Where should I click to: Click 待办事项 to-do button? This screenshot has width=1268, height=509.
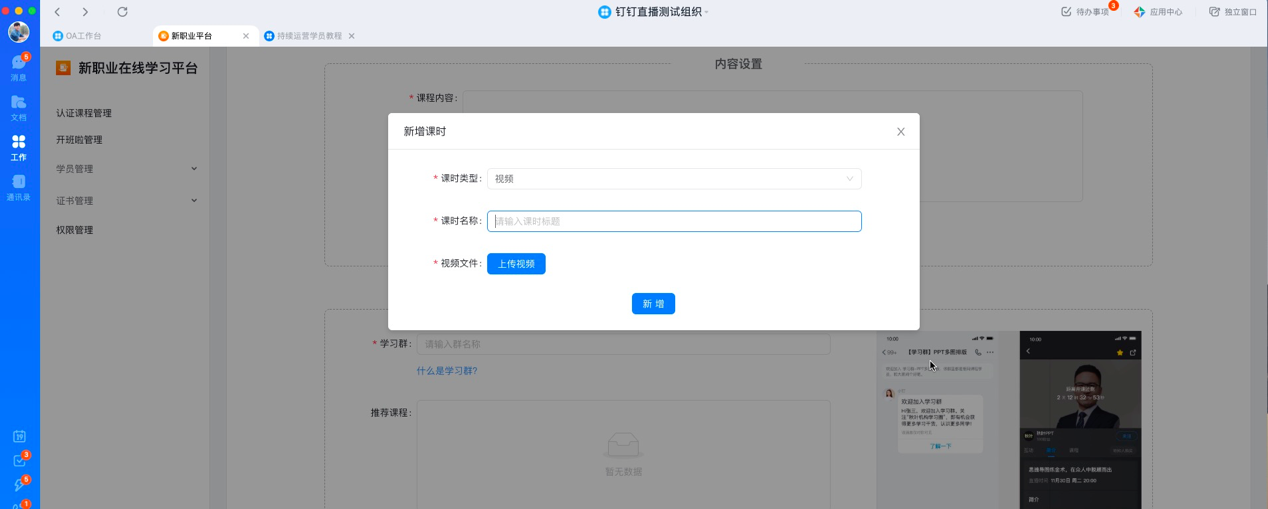(x=1084, y=12)
